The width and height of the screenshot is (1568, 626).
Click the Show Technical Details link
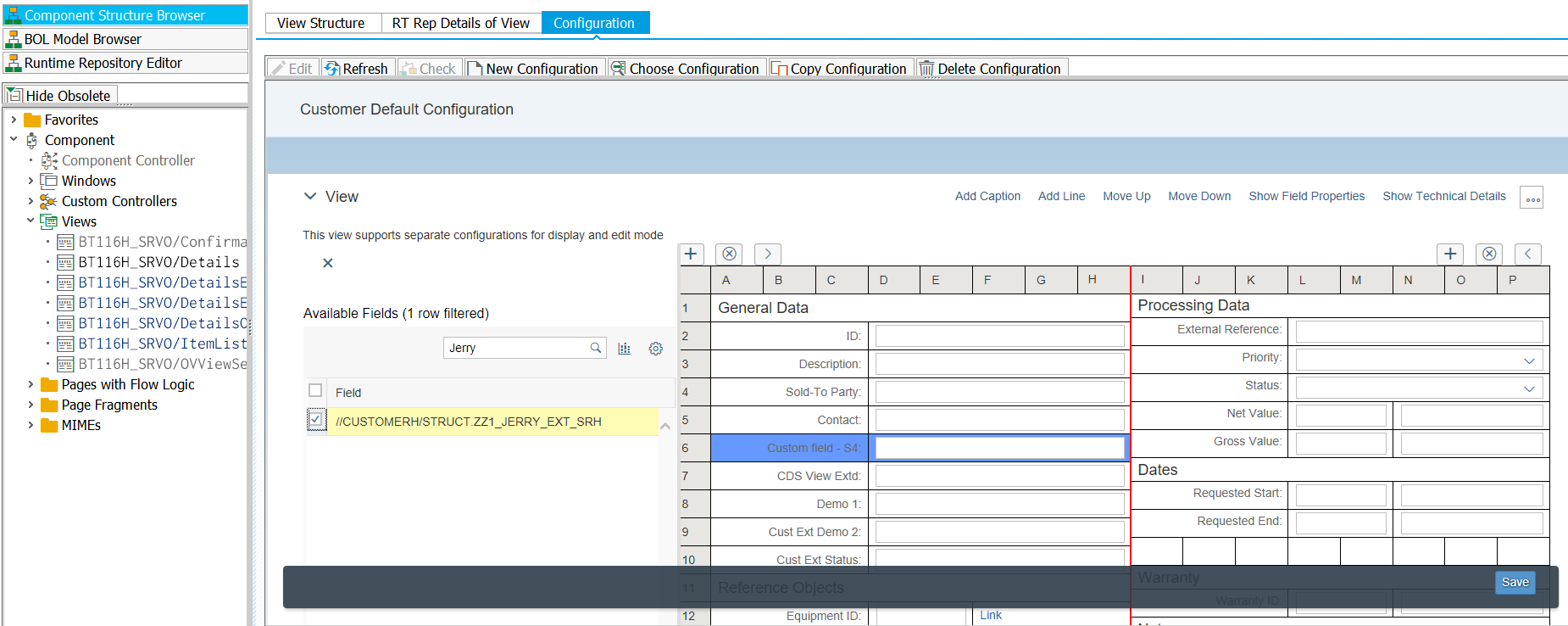tap(1444, 196)
